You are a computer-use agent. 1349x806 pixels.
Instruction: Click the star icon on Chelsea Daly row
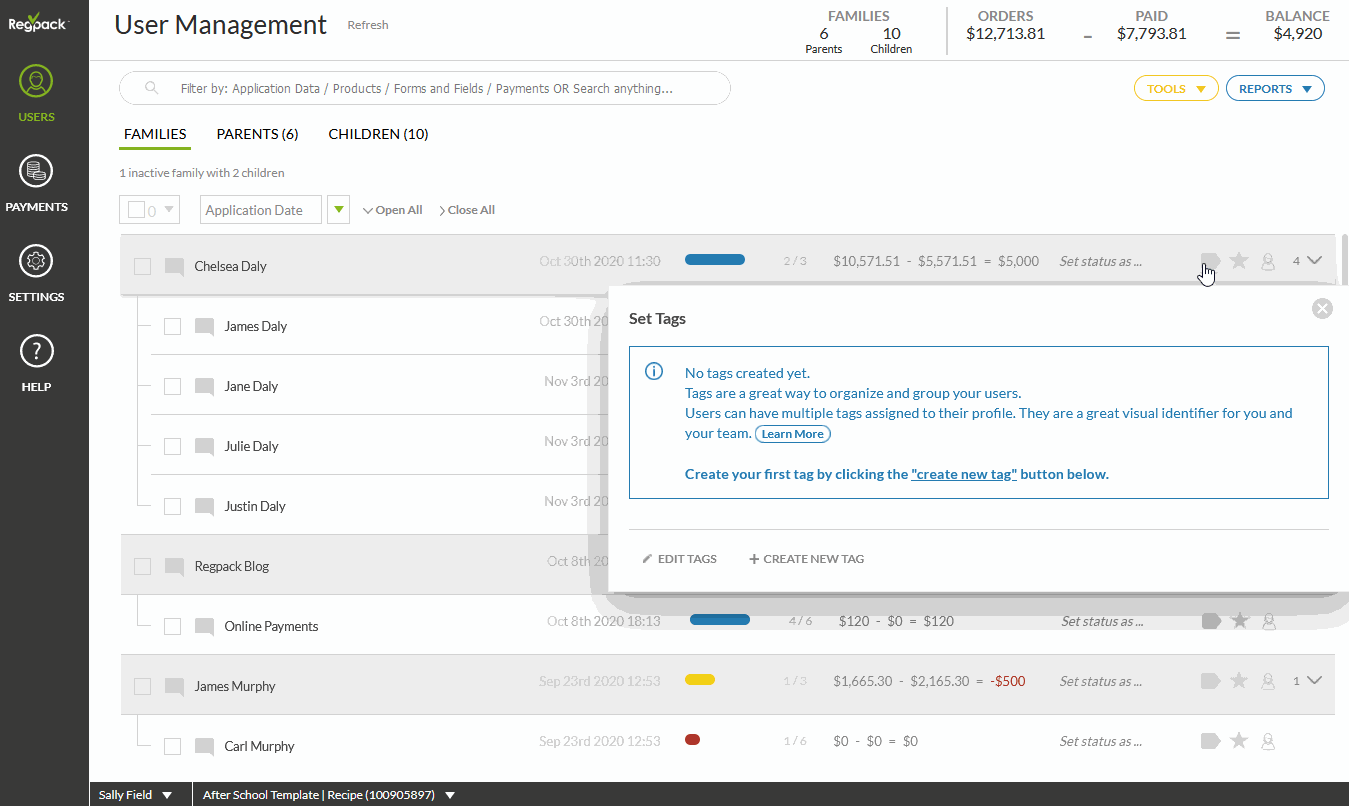[1239, 261]
